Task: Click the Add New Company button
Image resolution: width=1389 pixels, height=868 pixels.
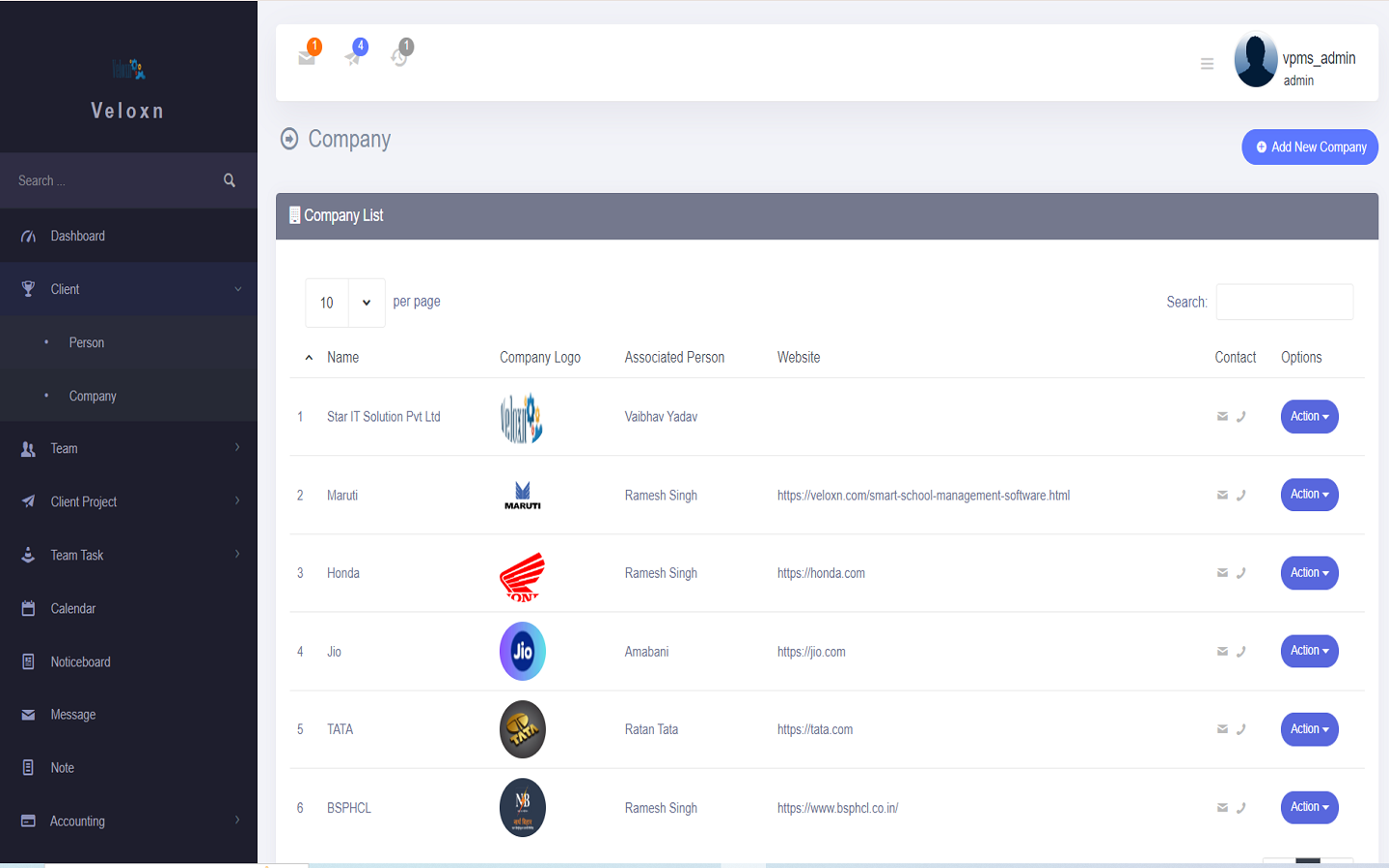Action: coord(1309,147)
